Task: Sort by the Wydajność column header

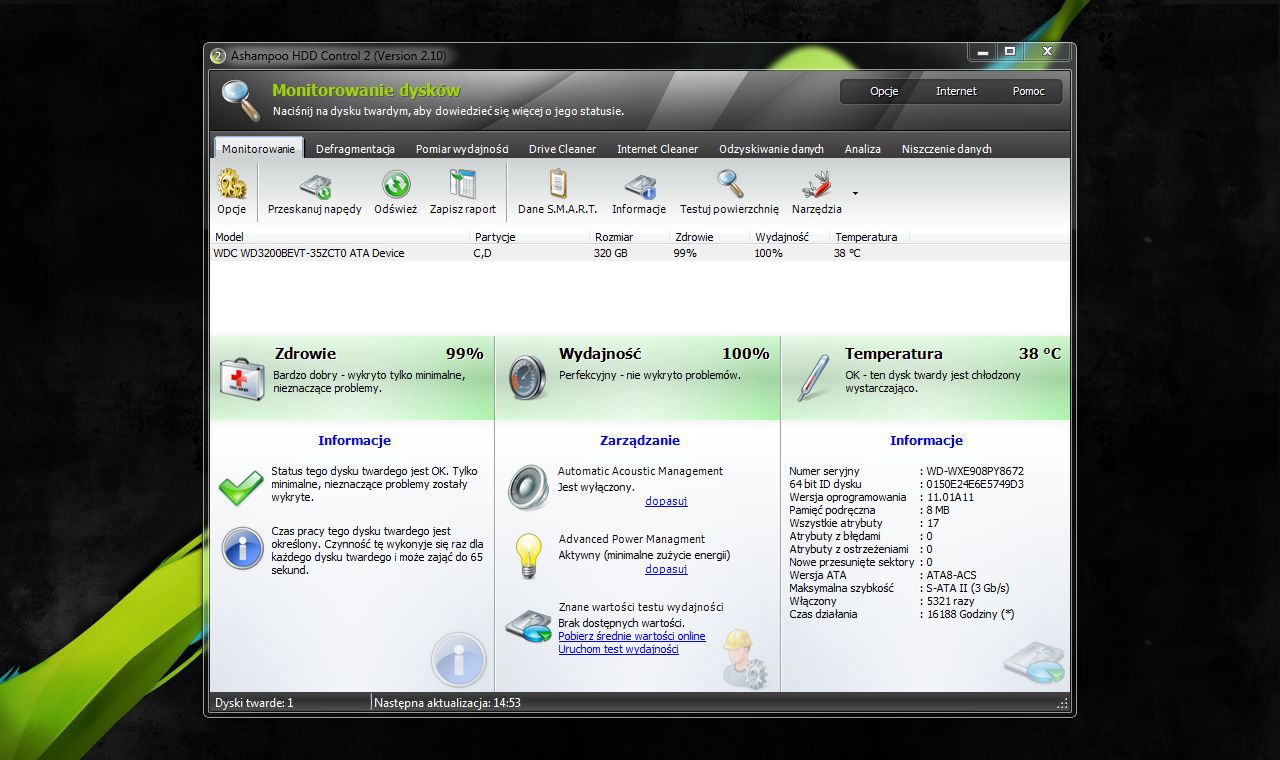Action: [790, 237]
